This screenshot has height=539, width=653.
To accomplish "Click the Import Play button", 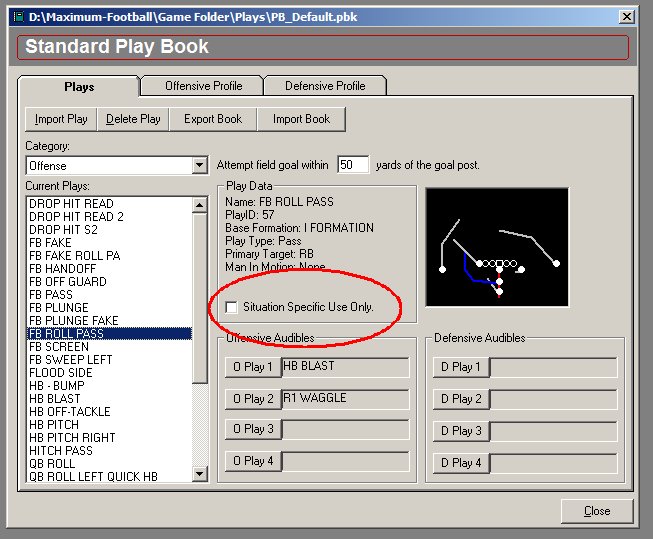I will [61, 119].
